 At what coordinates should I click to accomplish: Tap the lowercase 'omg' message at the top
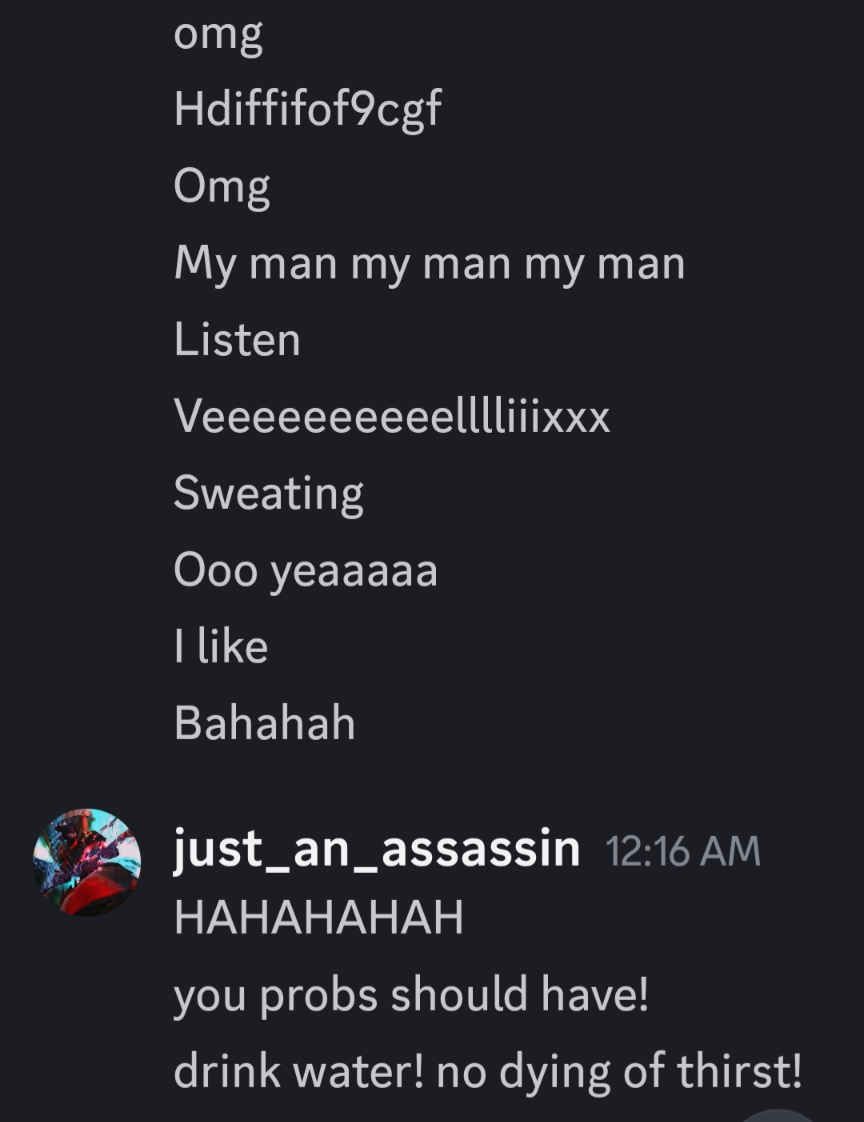point(218,36)
